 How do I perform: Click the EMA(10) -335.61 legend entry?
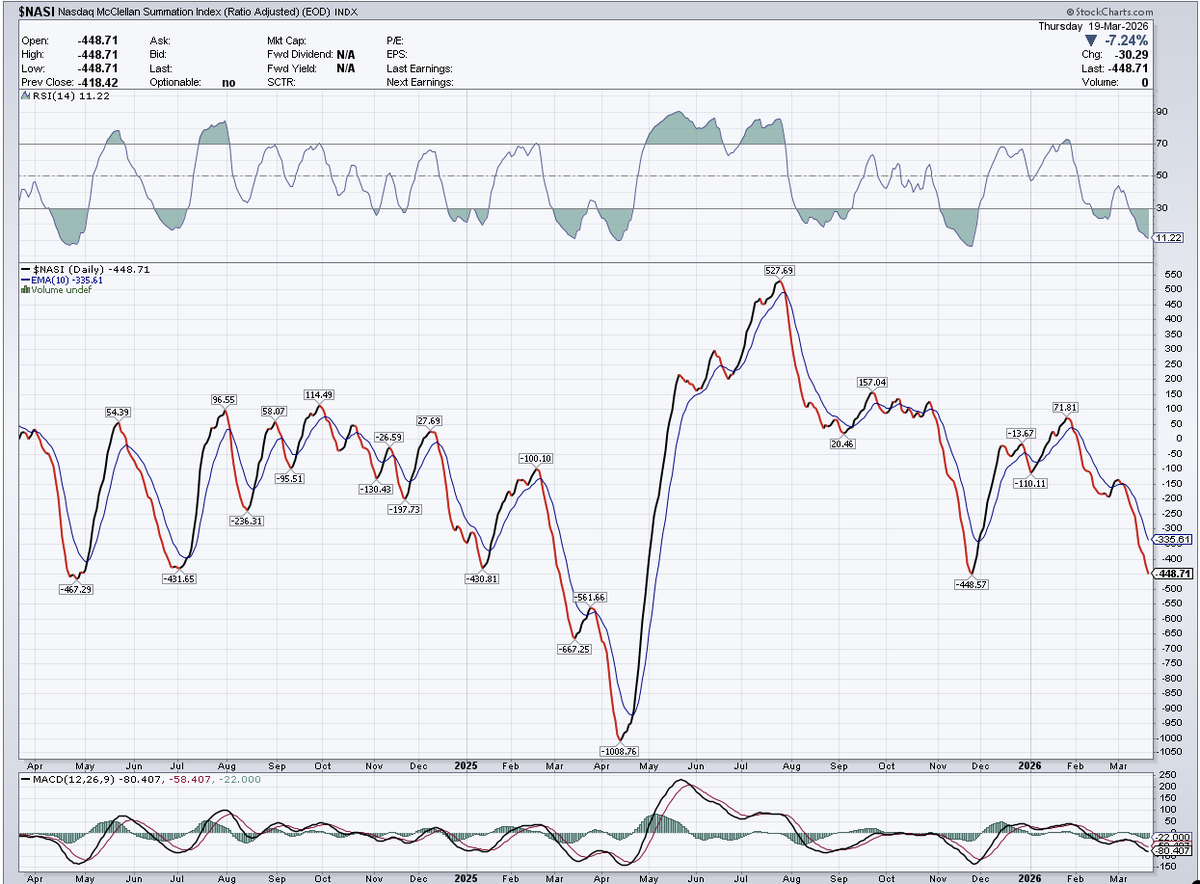tap(62, 281)
